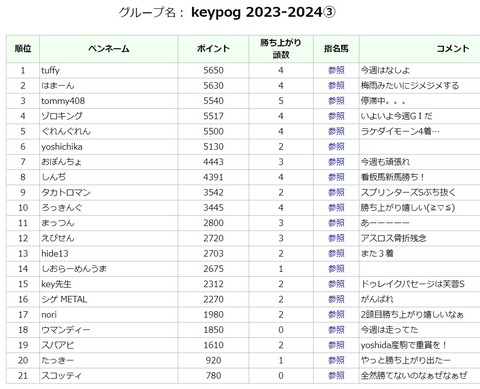Click the comment アスロス骨折残念
The width and height of the screenshot is (480, 389).
(x=394, y=238)
